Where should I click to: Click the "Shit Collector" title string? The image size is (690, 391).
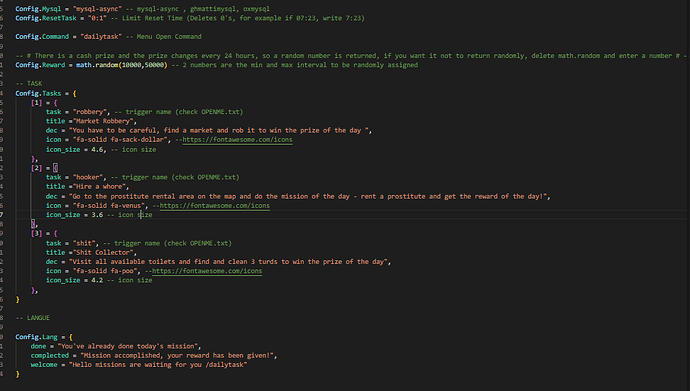(x=105, y=252)
